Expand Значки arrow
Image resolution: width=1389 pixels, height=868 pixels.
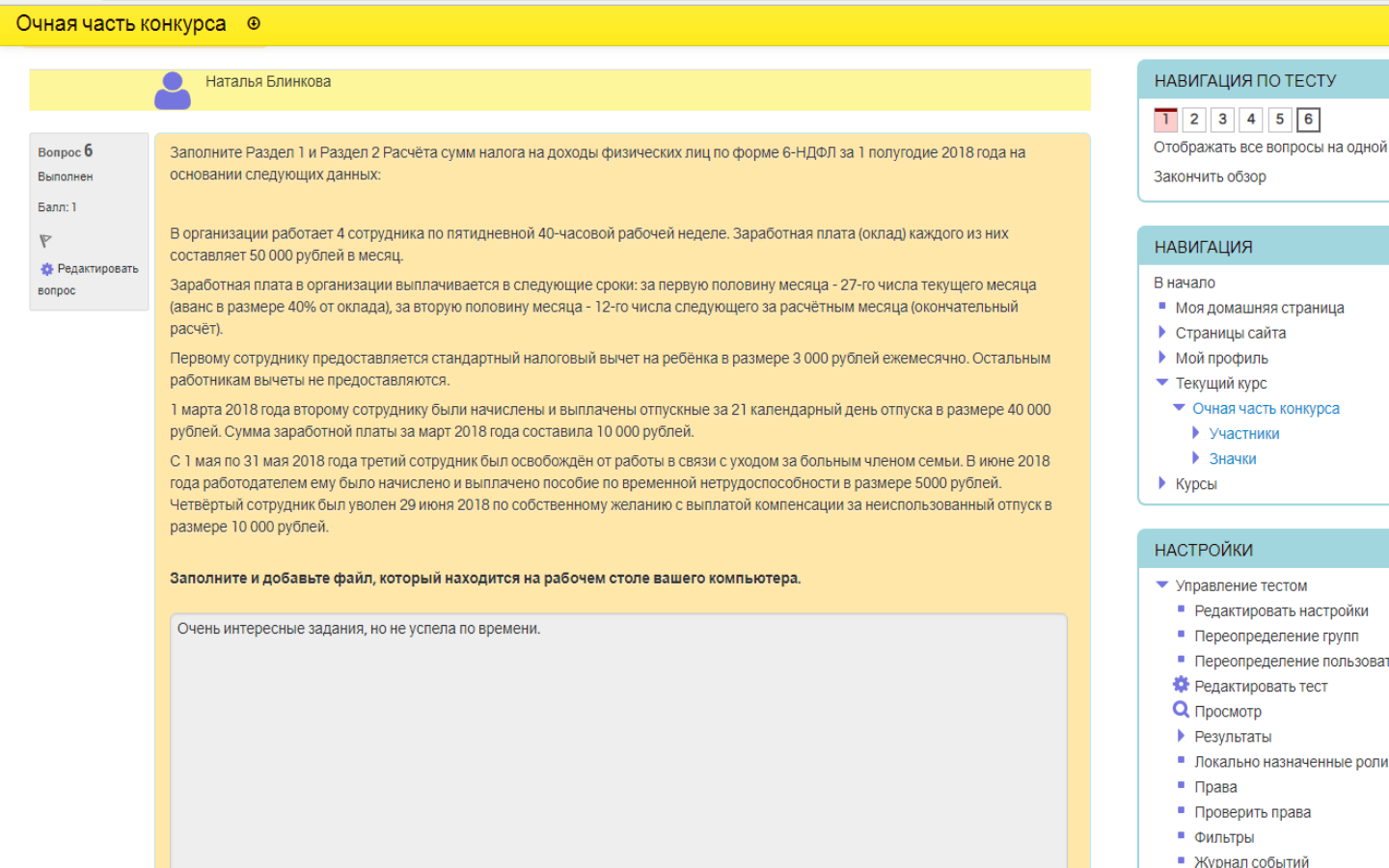tap(1196, 457)
